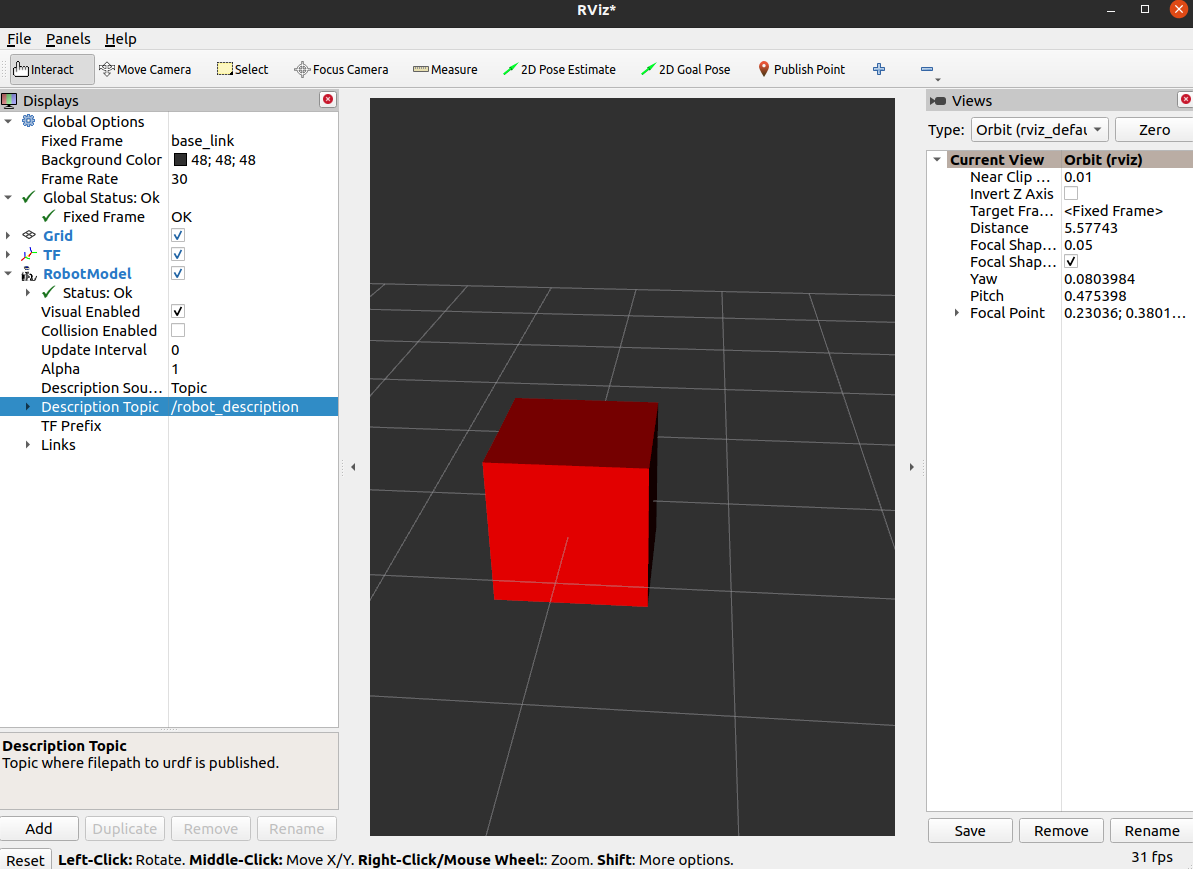This screenshot has width=1193, height=869.
Task: Toggle the RobotModel display checkbox
Action: click(178, 273)
